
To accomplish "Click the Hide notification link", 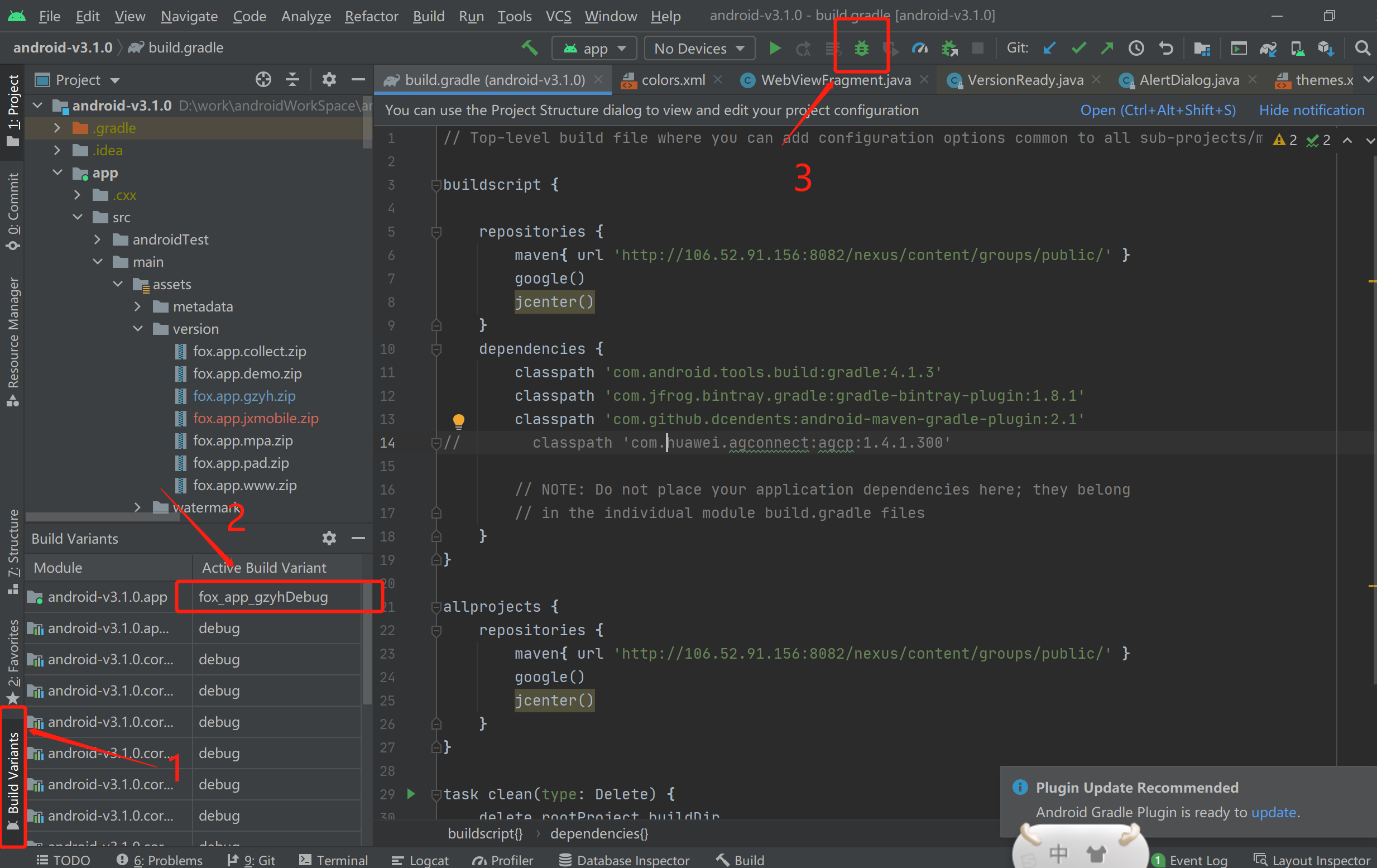I will pyautogui.click(x=1311, y=110).
